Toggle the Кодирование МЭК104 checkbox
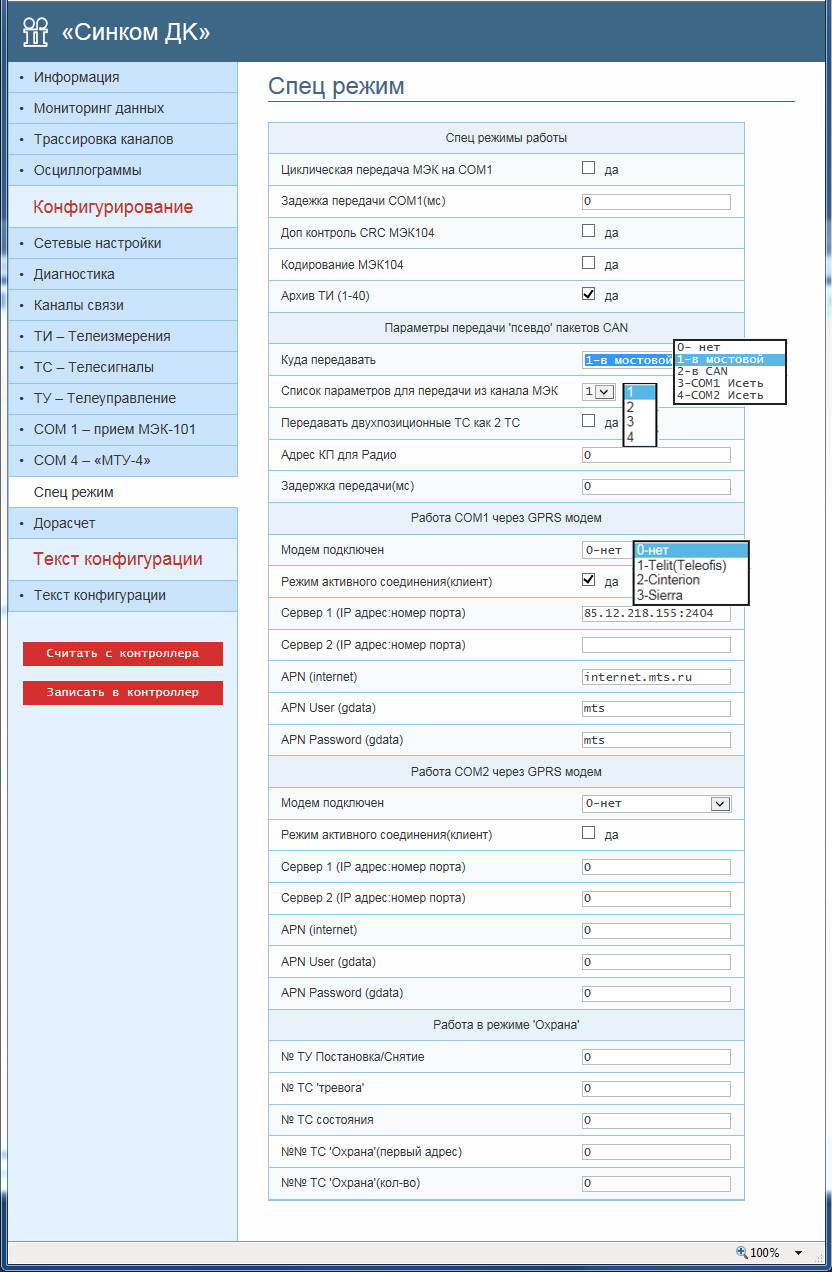832x1272 pixels. point(589,263)
